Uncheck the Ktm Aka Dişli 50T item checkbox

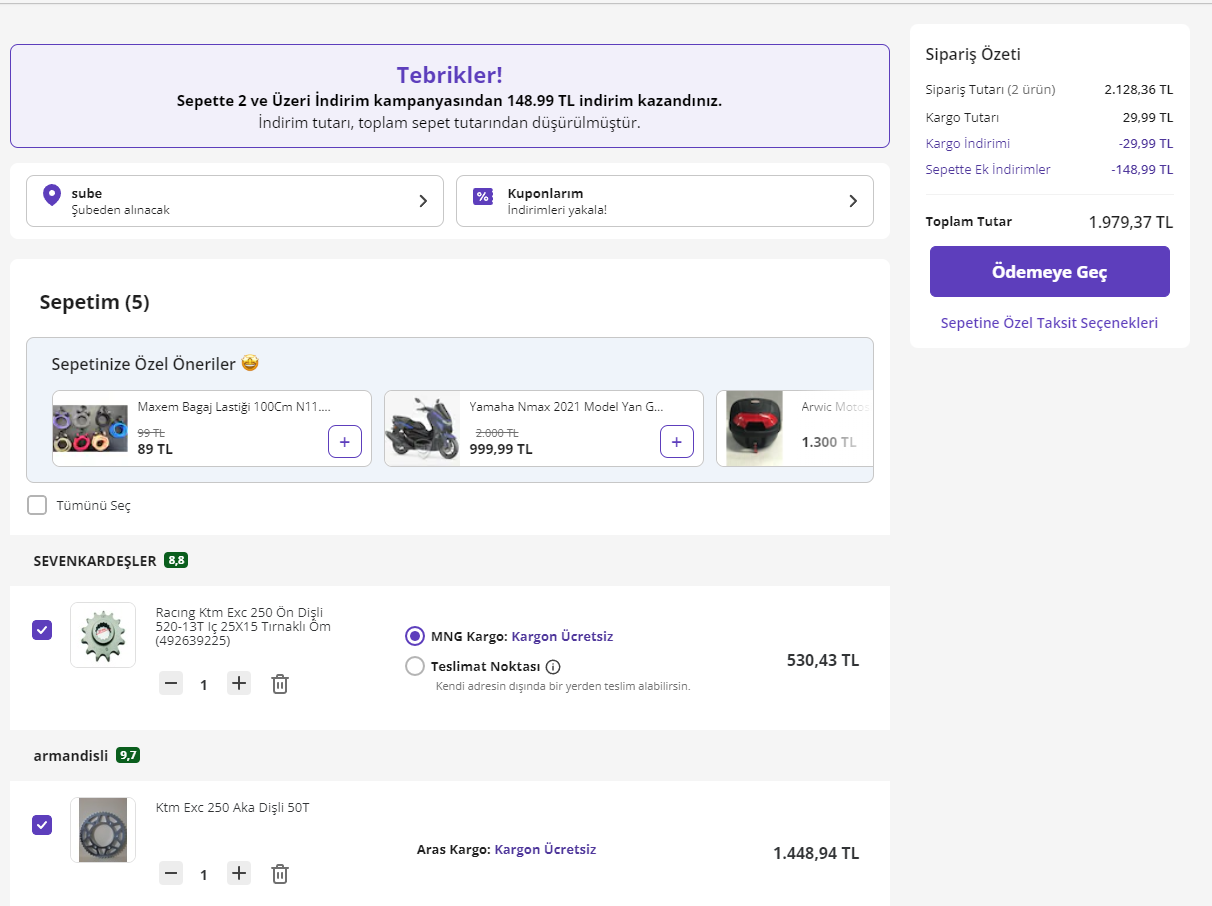pyautogui.click(x=42, y=825)
